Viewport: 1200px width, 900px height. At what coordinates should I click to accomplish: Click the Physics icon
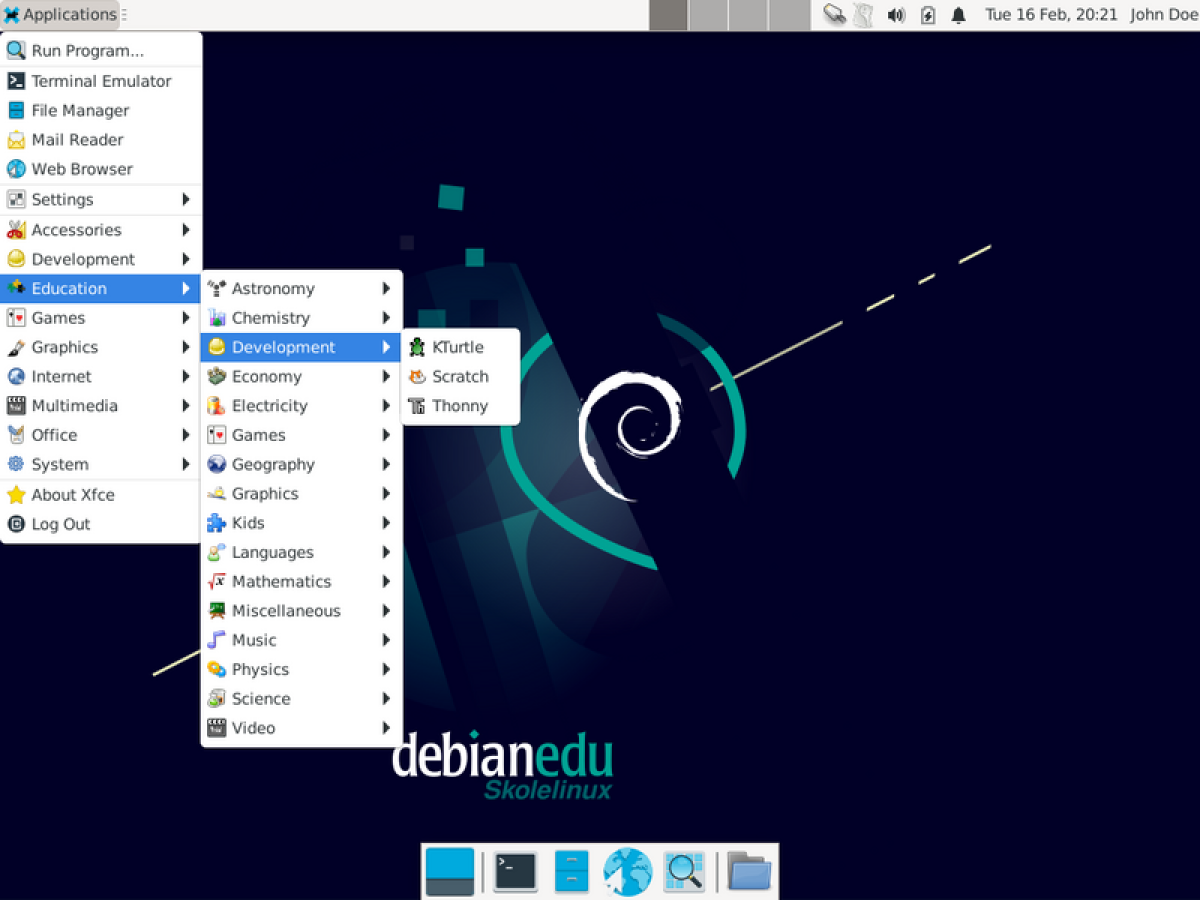[216, 669]
